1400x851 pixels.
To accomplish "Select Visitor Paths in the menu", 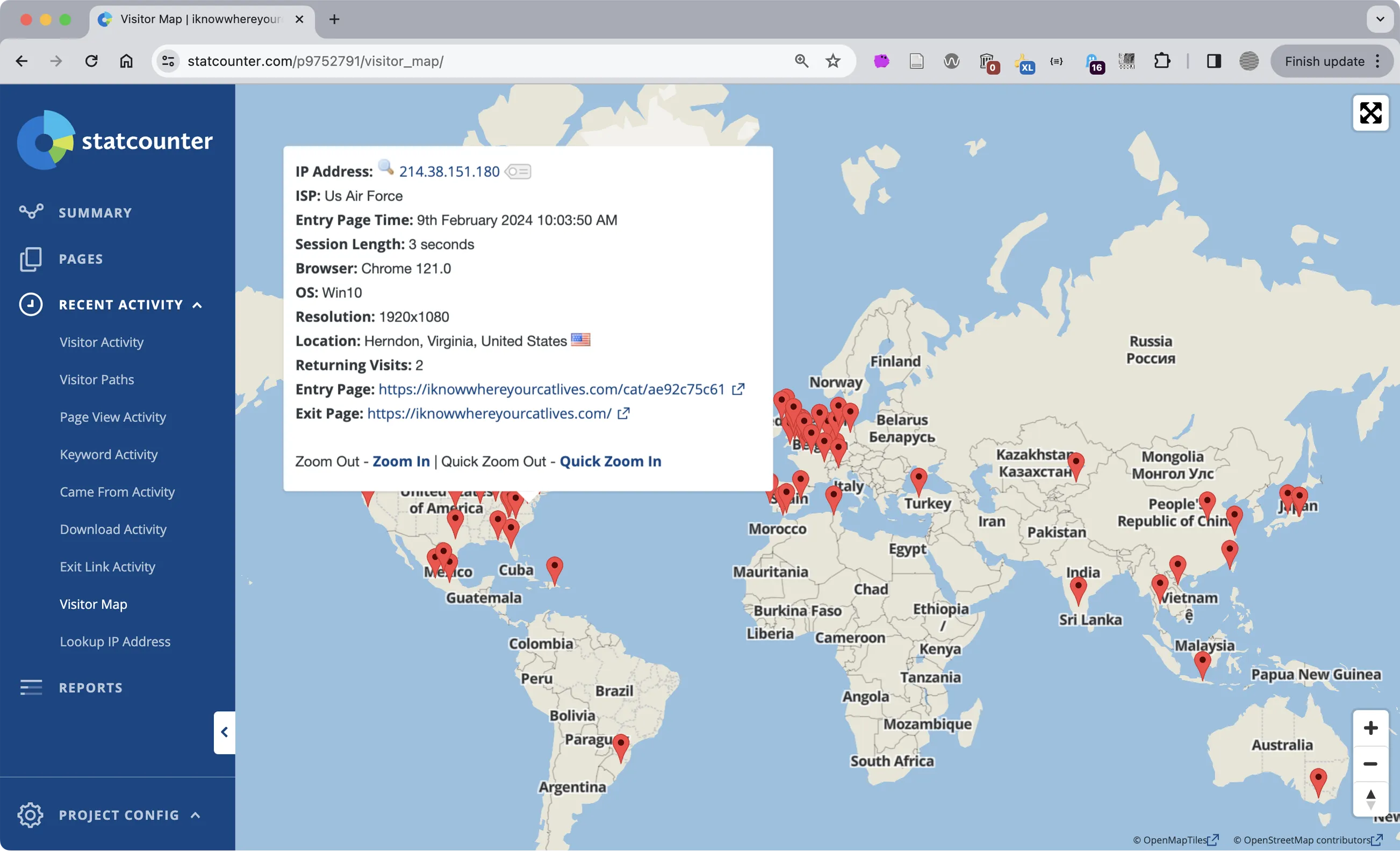I will coord(97,379).
